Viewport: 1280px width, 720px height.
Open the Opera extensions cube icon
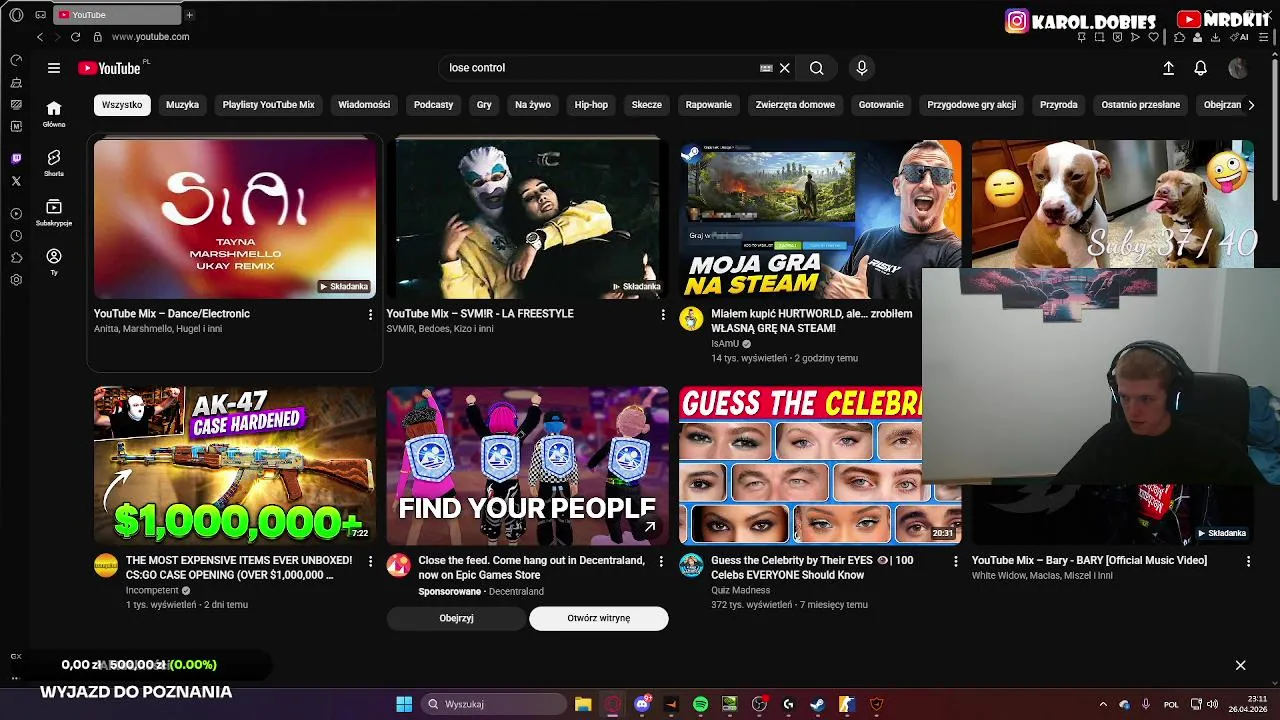click(x=1180, y=37)
